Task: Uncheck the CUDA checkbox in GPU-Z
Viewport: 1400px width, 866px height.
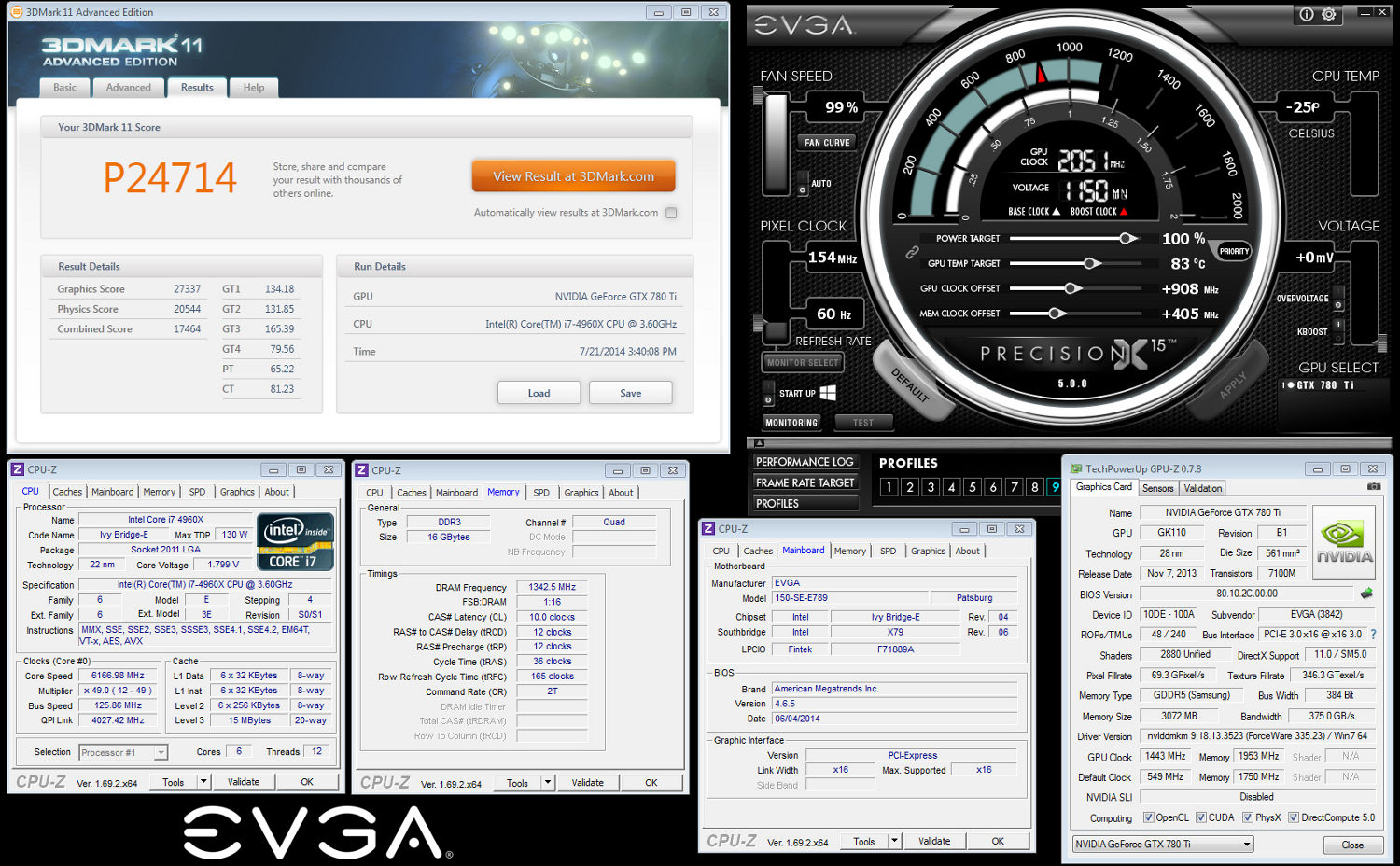Action: (1201, 817)
